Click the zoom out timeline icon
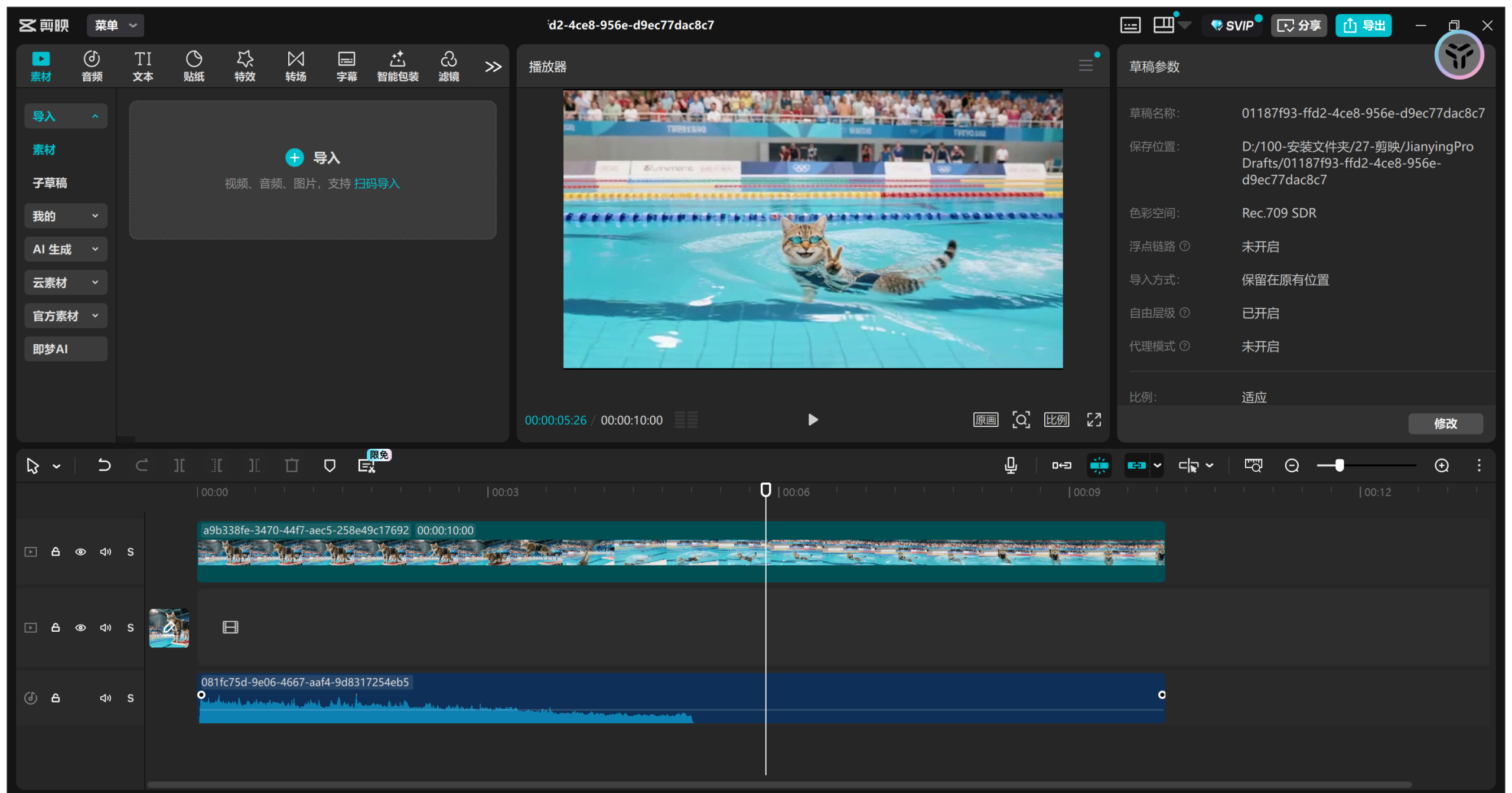This screenshot has height=793, width=1512. [1292, 465]
